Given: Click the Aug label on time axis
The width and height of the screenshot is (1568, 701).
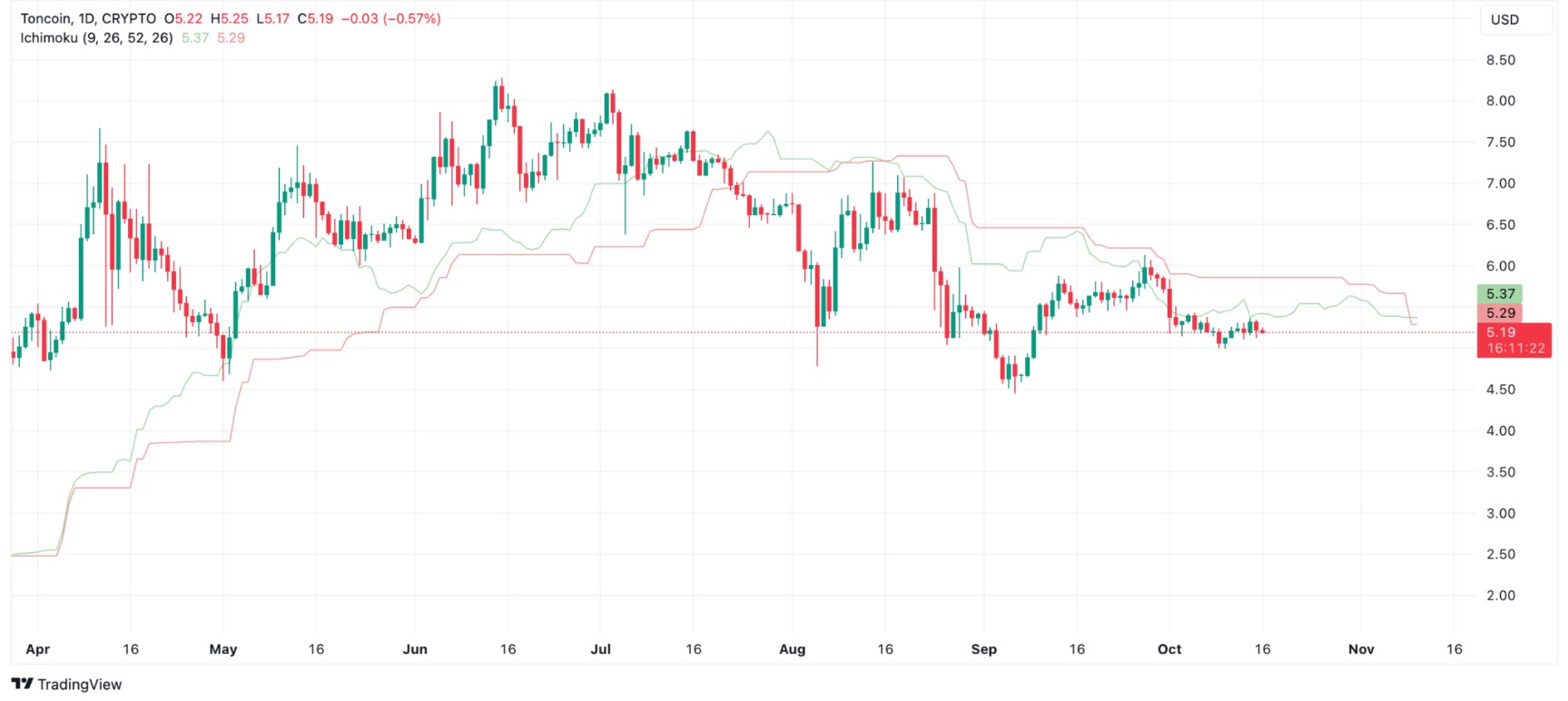Looking at the screenshot, I should click(x=793, y=649).
